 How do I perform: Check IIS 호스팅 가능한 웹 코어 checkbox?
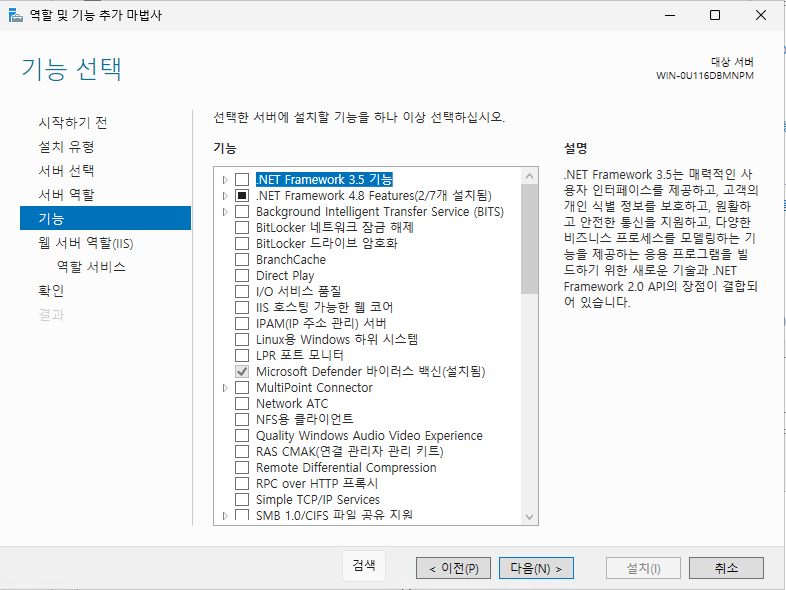(242, 307)
